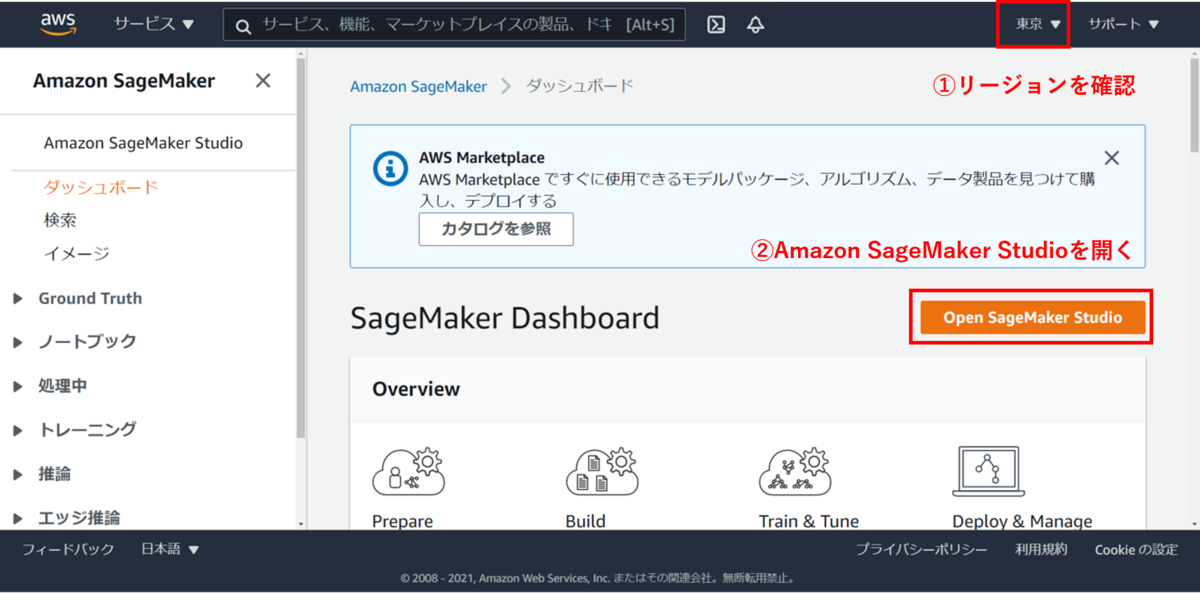Select Amazon SageMaker Studio in sidebar
This screenshot has width=1200, height=593.
pos(143,143)
